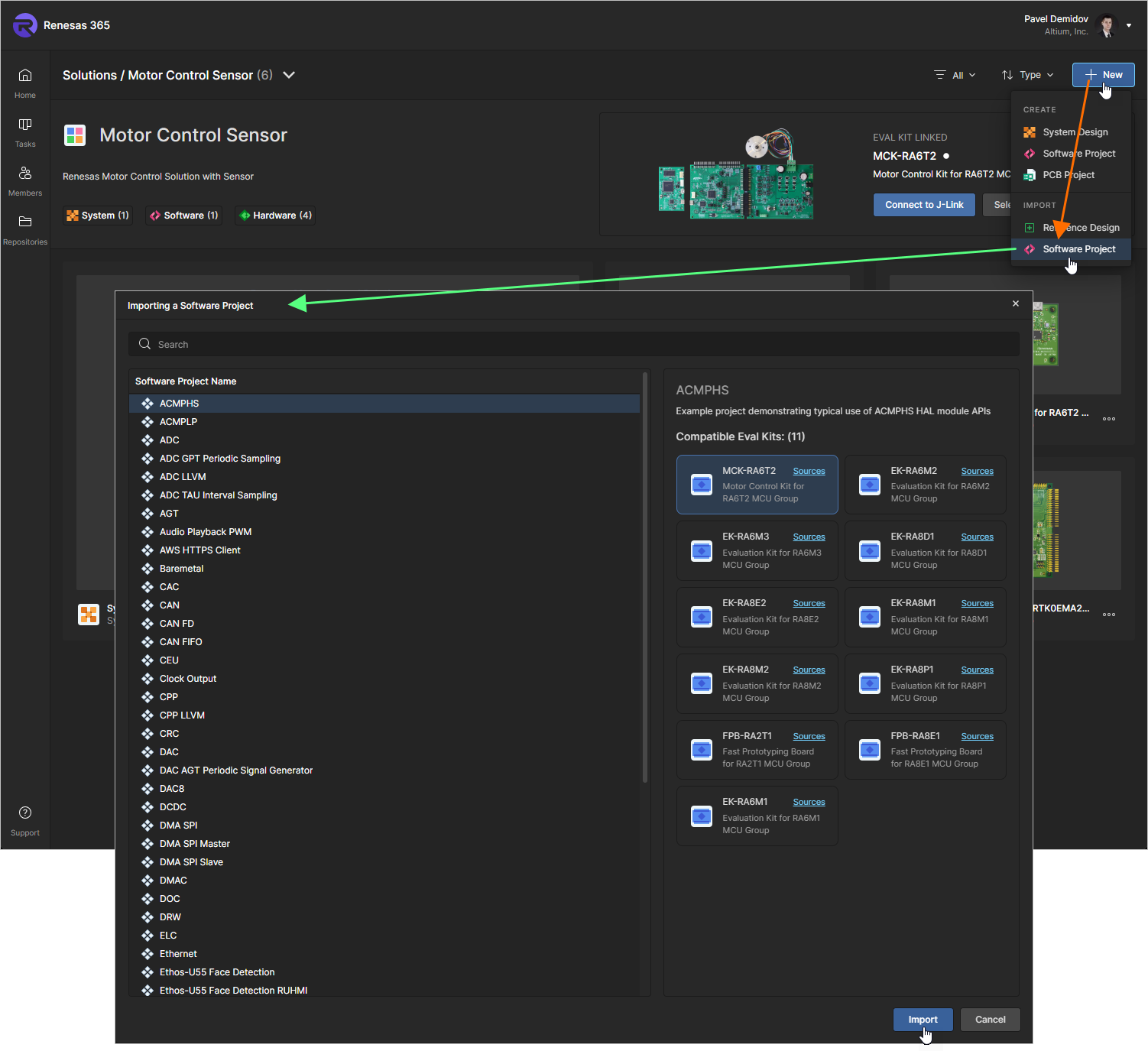Image resolution: width=1148 pixels, height=1051 pixels.
Task: Filter by System (1) chip
Action: (98, 216)
